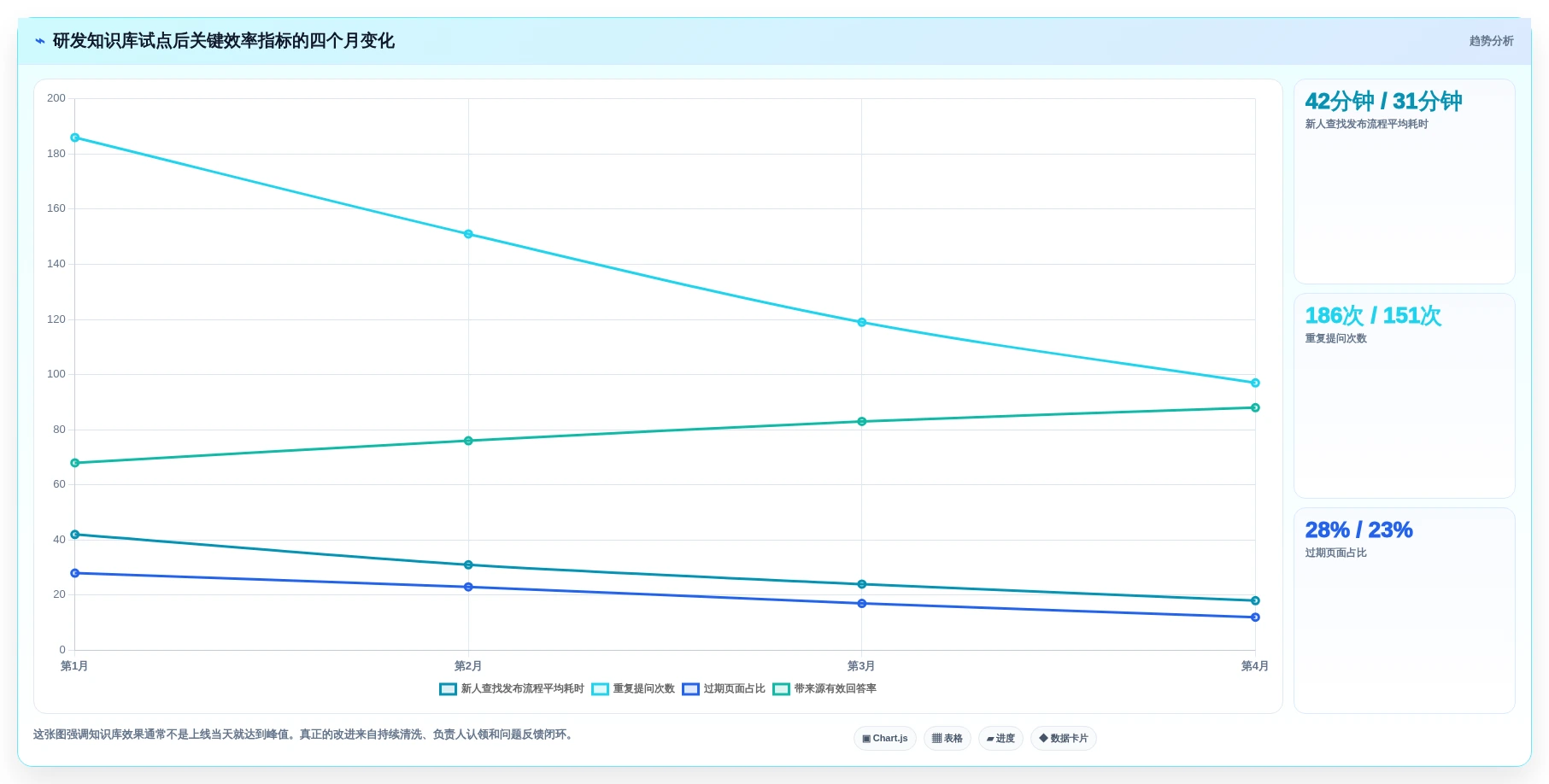Select the 带来源有效回答率 point at 第3月

862,421
